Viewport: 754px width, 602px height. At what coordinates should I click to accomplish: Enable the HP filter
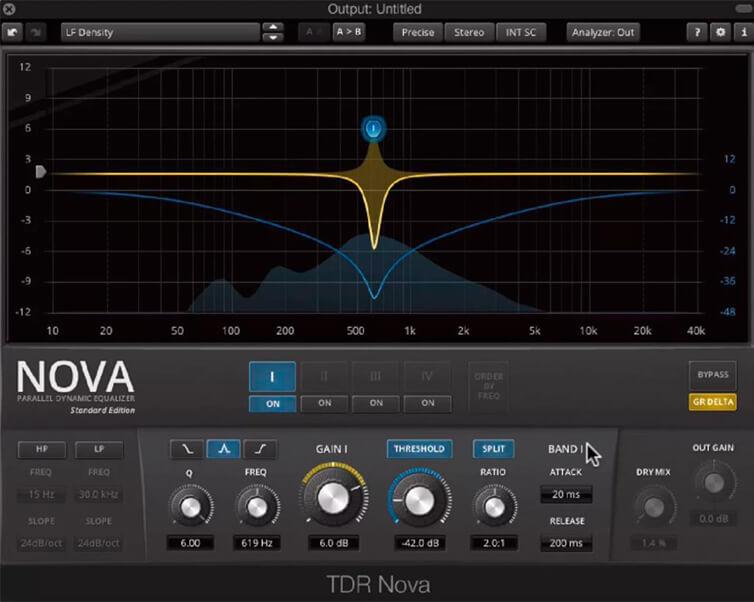[x=42, y=450]
